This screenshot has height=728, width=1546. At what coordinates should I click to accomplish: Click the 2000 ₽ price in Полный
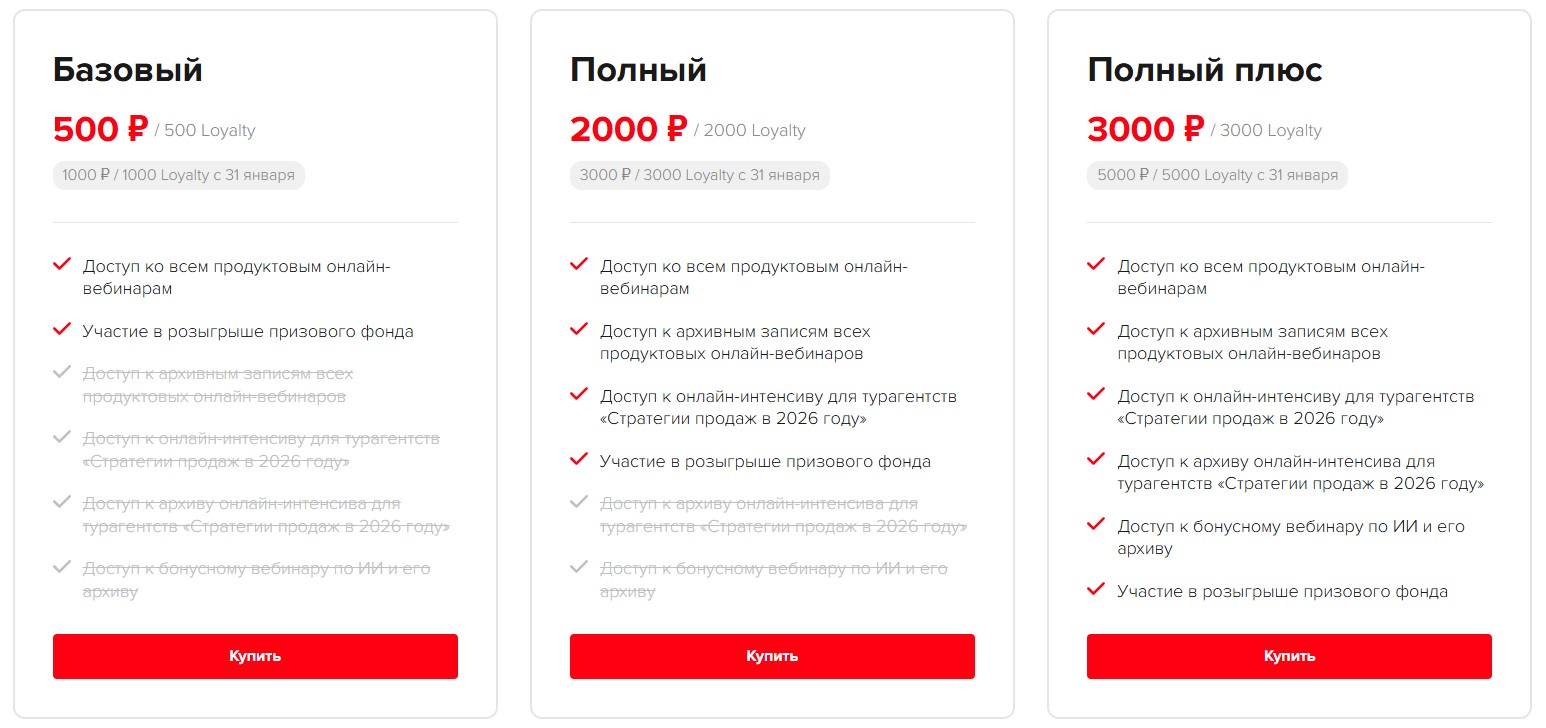(x=628, y=129)
